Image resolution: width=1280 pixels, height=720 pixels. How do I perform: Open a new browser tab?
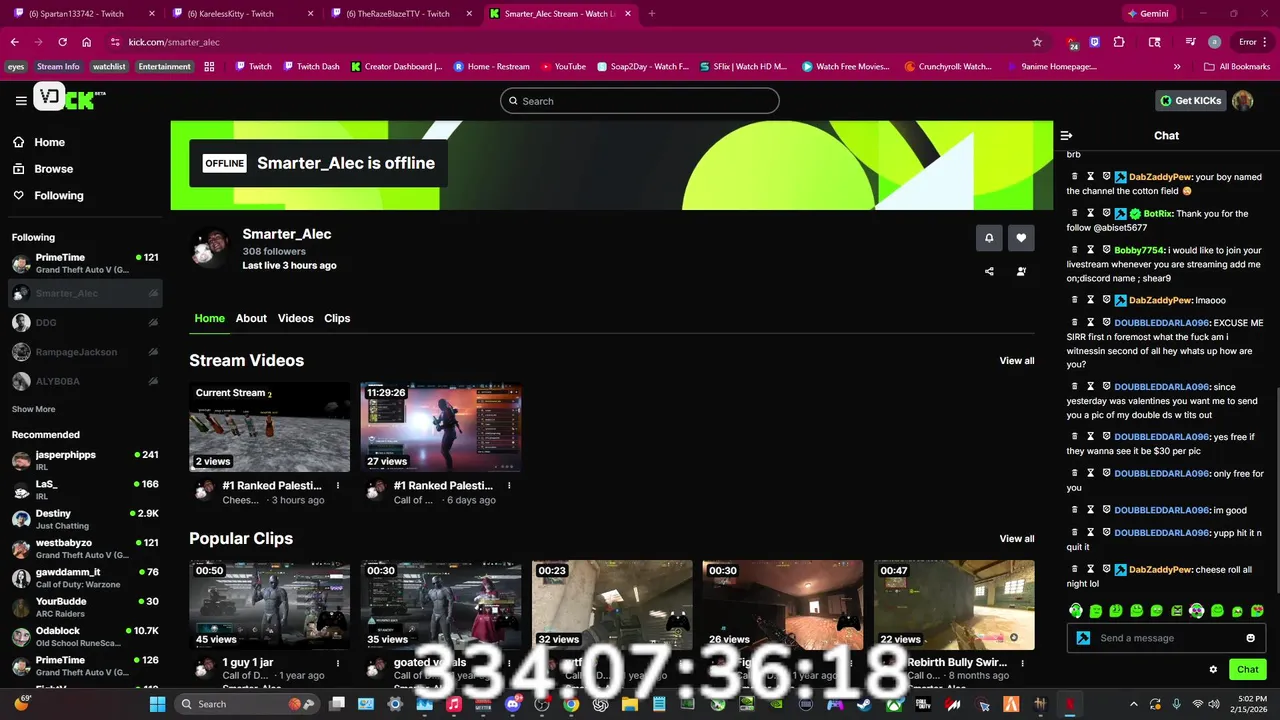click(652, 14)
